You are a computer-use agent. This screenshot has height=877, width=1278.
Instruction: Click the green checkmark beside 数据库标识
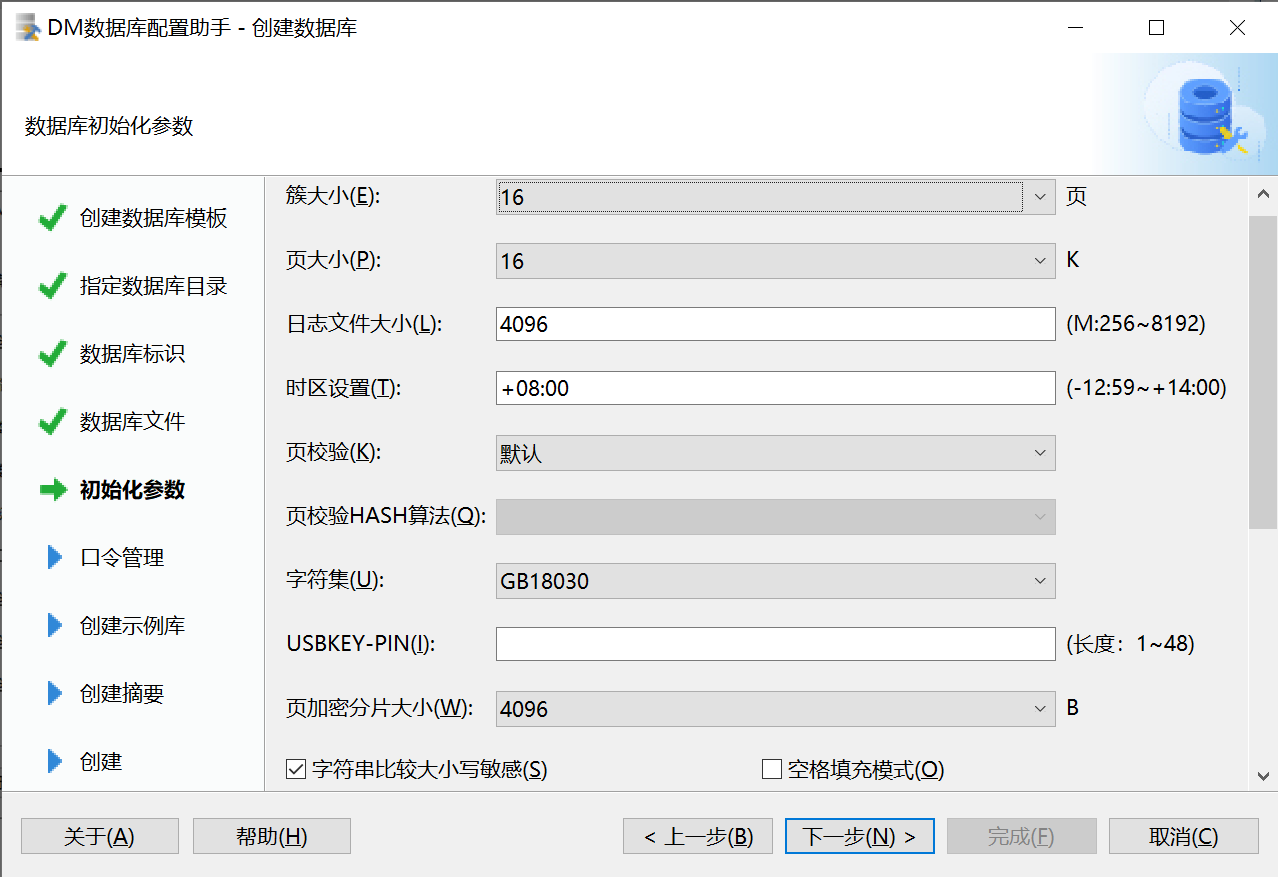click(53, 354)
